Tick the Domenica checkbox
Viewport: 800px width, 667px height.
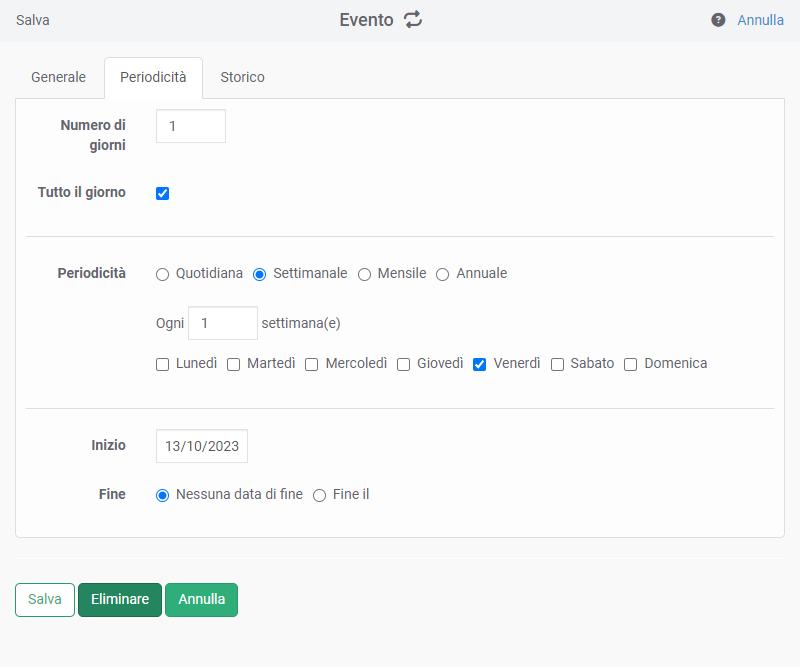pos(631,364)
